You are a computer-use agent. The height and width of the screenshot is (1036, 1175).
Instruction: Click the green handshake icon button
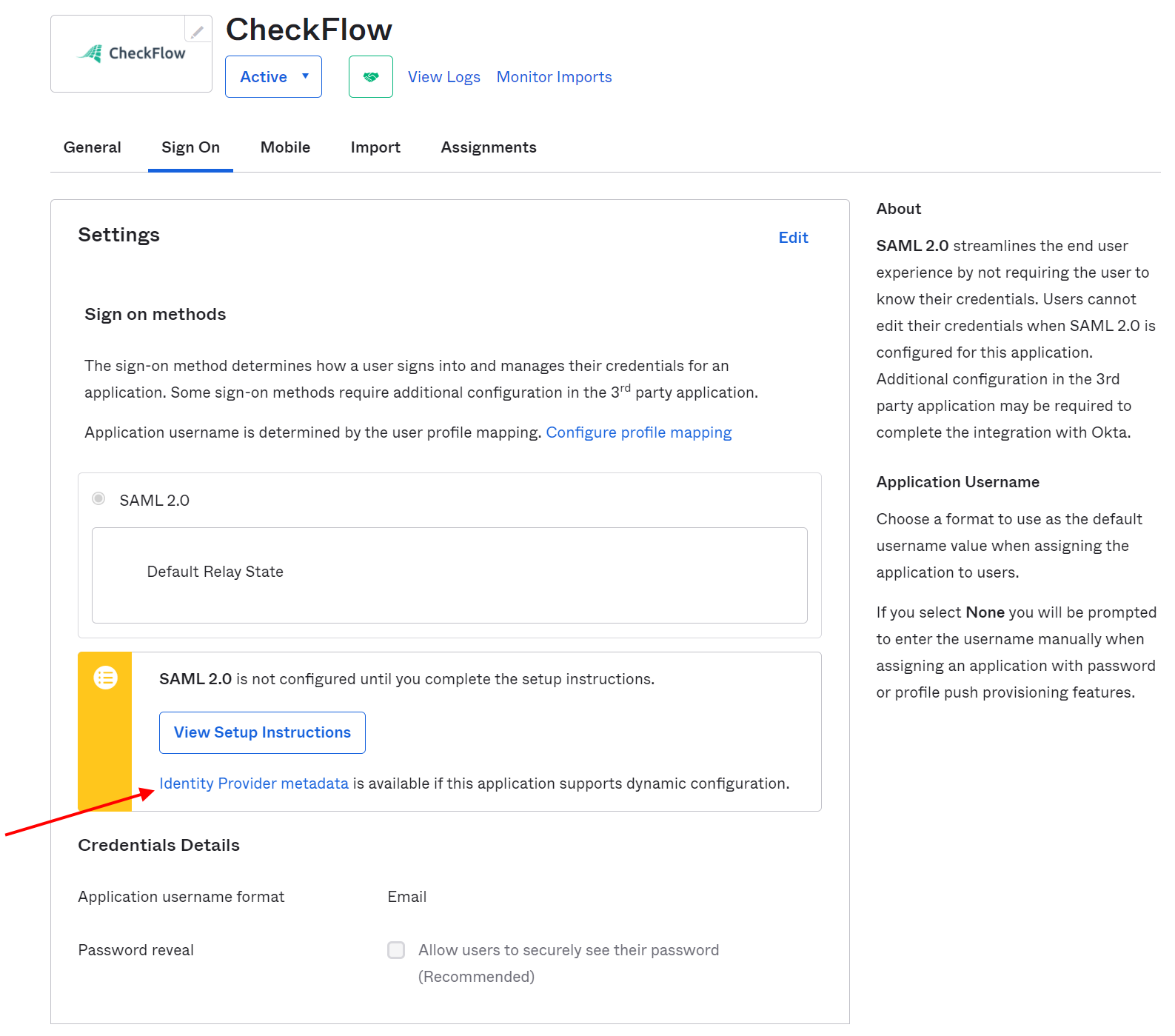click(371, 77)
